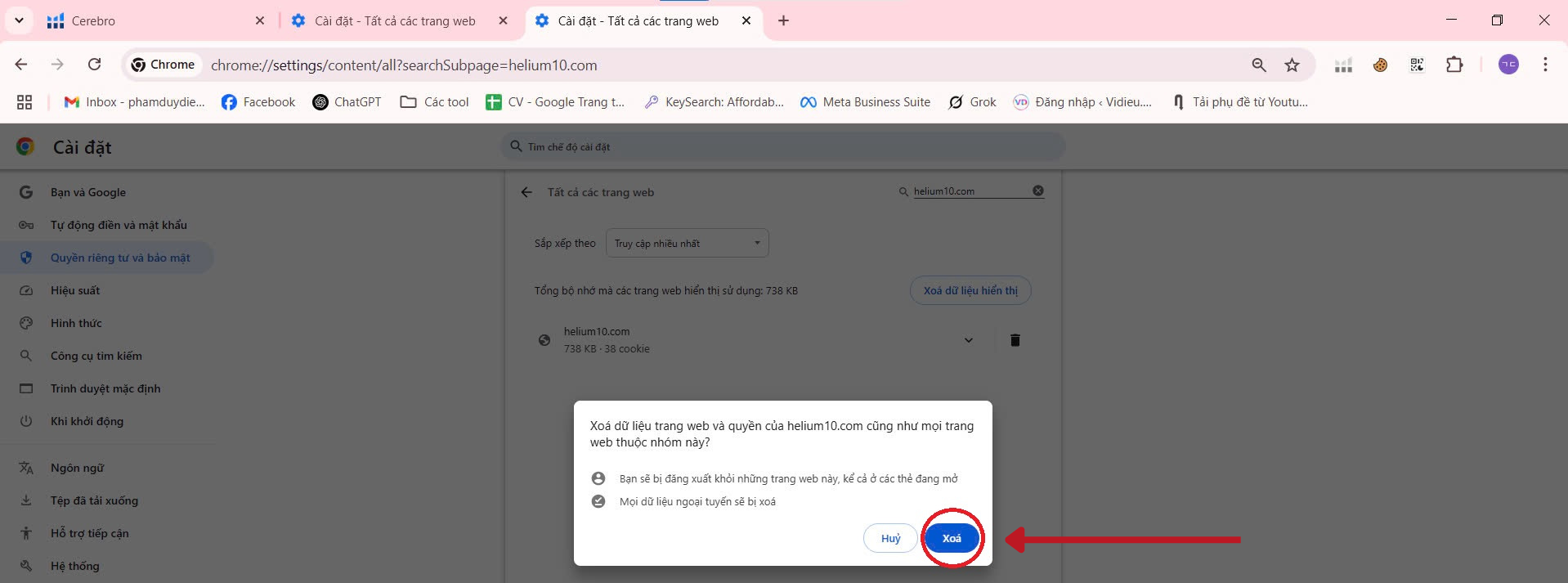This screenshot has height=583, width=1568.
Task: Open the Extensions puzzle menu
Action: (x=1454, y=65)
